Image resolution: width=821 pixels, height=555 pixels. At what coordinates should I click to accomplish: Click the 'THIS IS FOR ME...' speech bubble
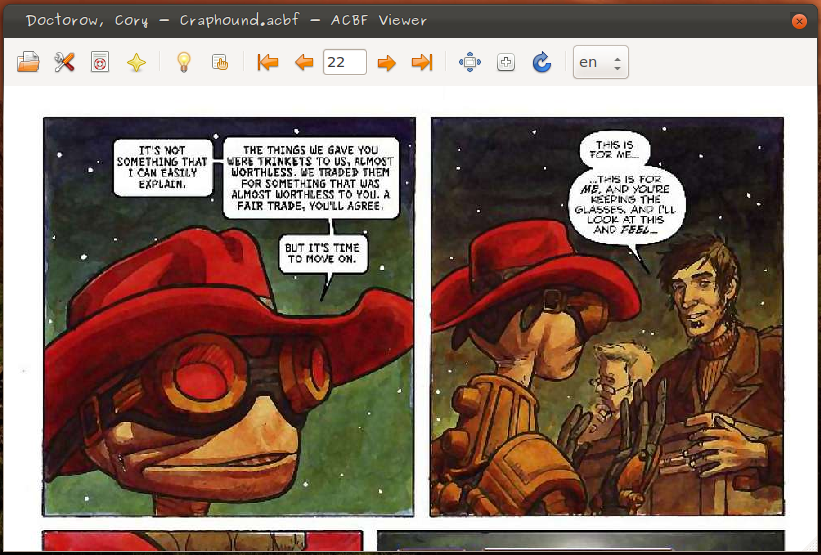(x=615, y=149)
